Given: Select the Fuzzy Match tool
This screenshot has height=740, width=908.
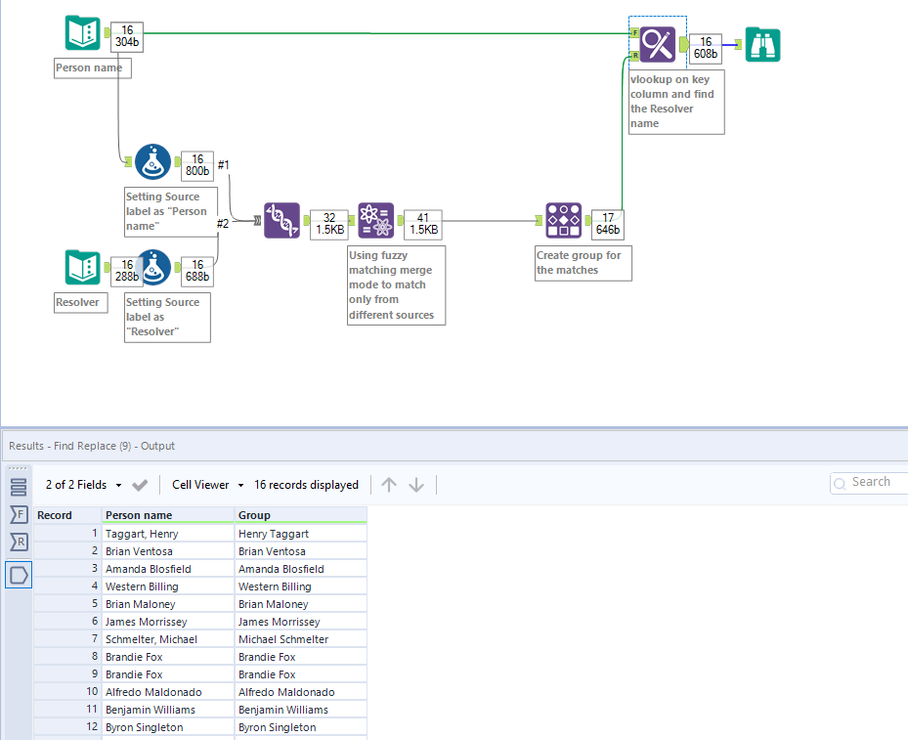Looking at the screenshot, I should 376,220.
